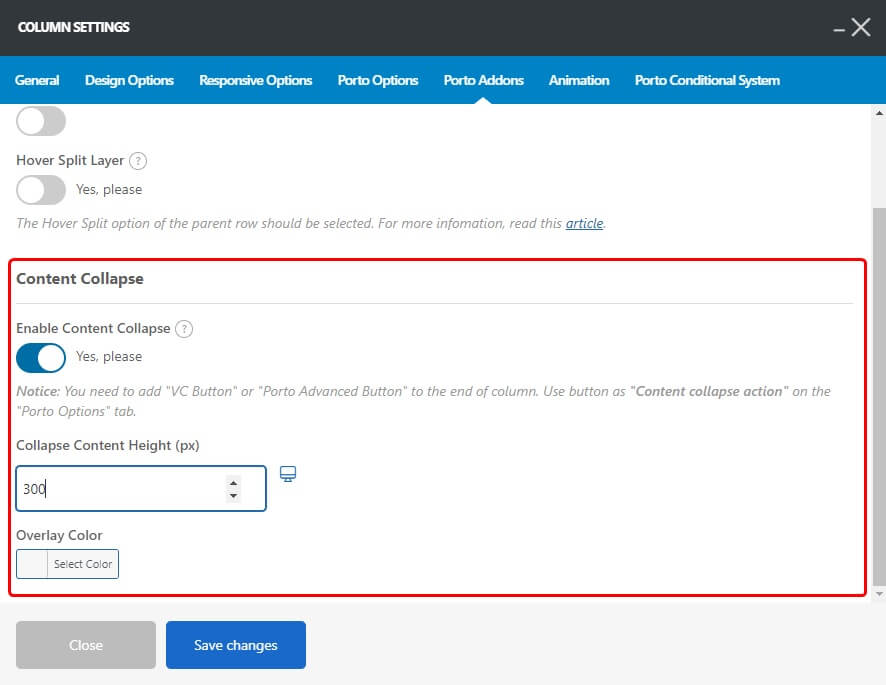The image size is (886, 685).
Task: Close the Column Settings dialog via X
Action: click(861, 28)
